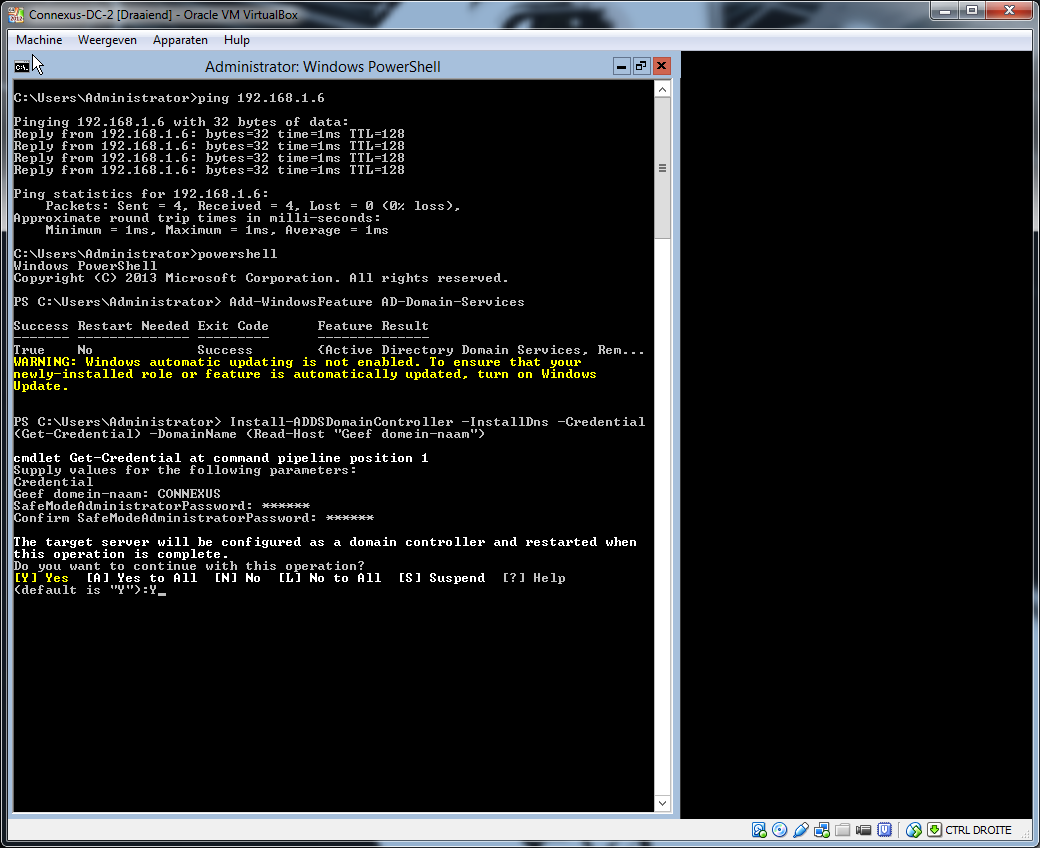
Task: Click the WARNING Windows automatic updating text
Action: pos(304,374)
